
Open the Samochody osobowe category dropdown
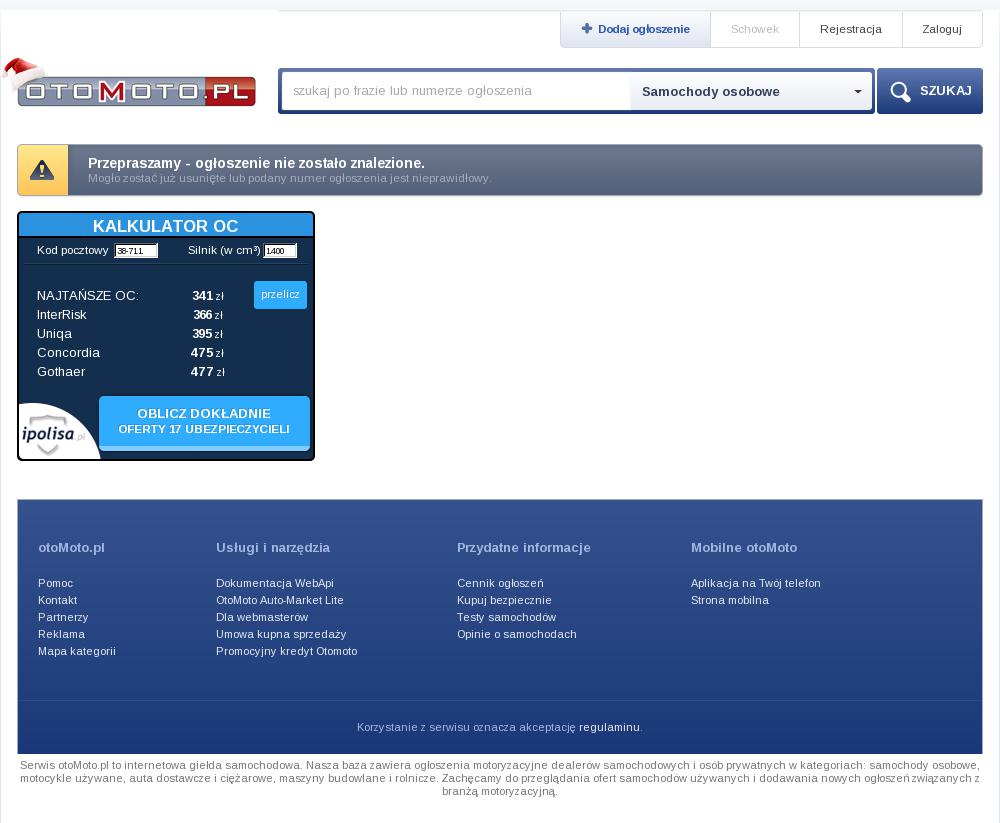751,92
